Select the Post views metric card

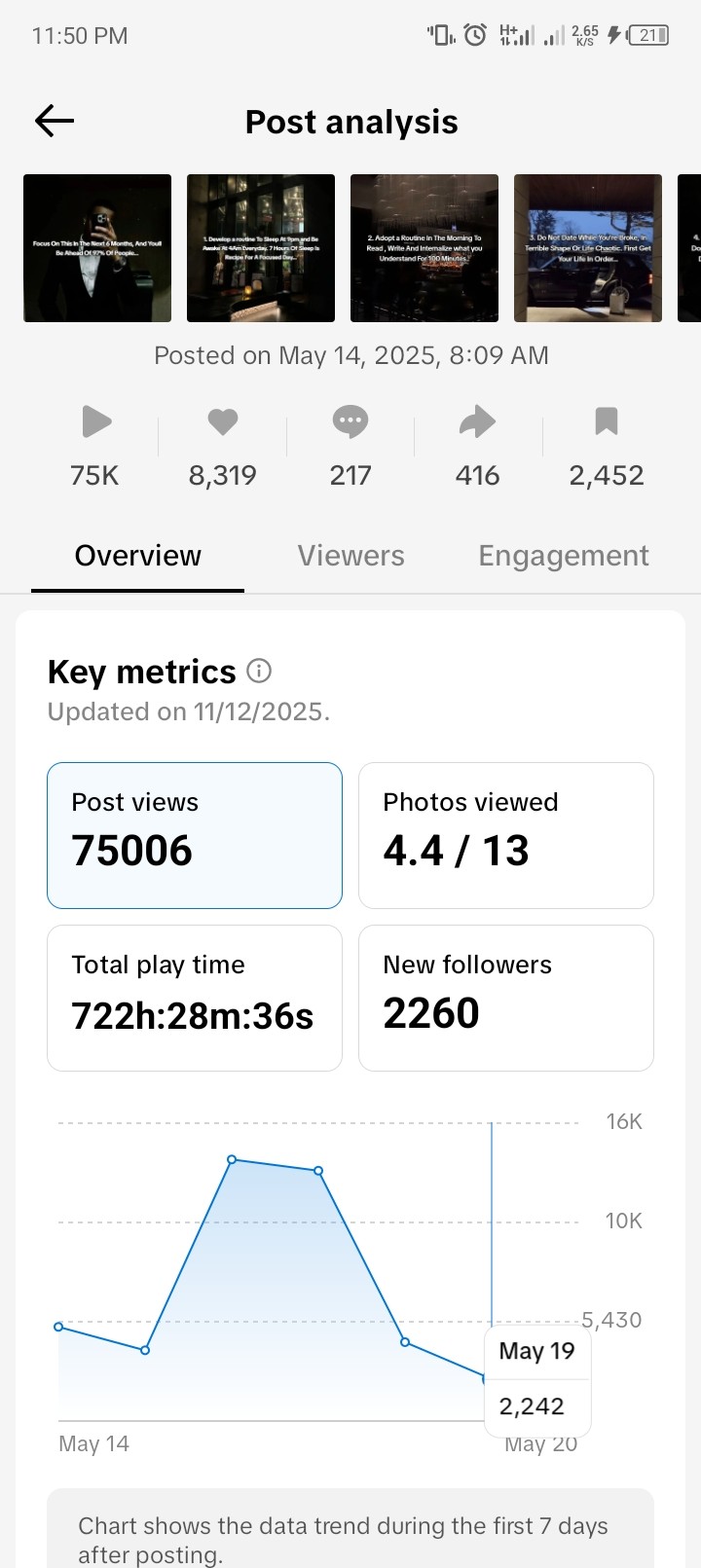pyautogui.click(x=195, y=835)
